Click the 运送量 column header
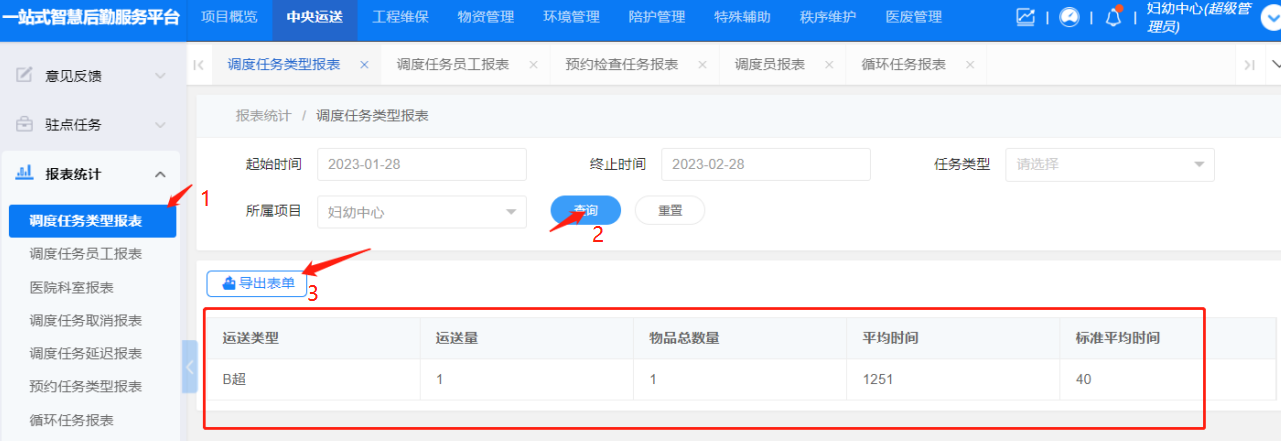This screenshot has width=1281, height=441. 527,337
